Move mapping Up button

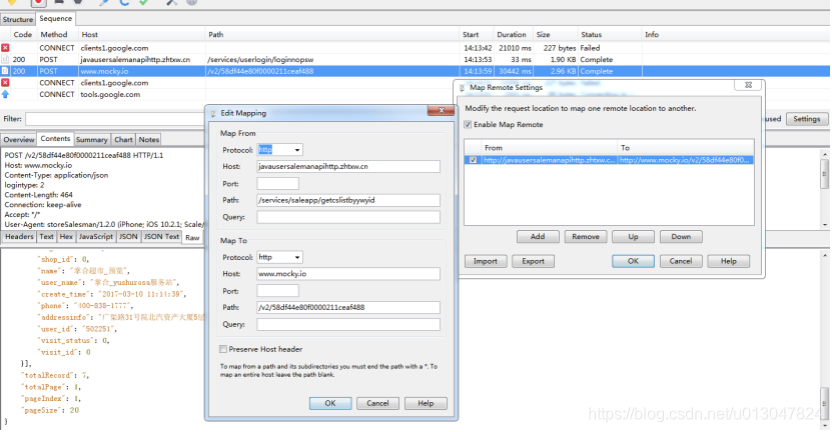[633, 237]
